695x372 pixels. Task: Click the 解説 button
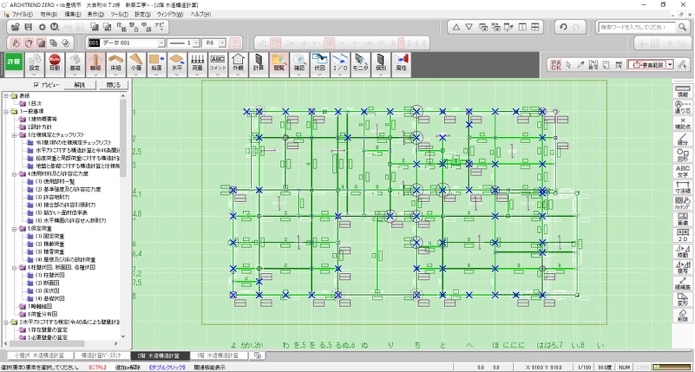pyautogui.click(x=79, y=85)
